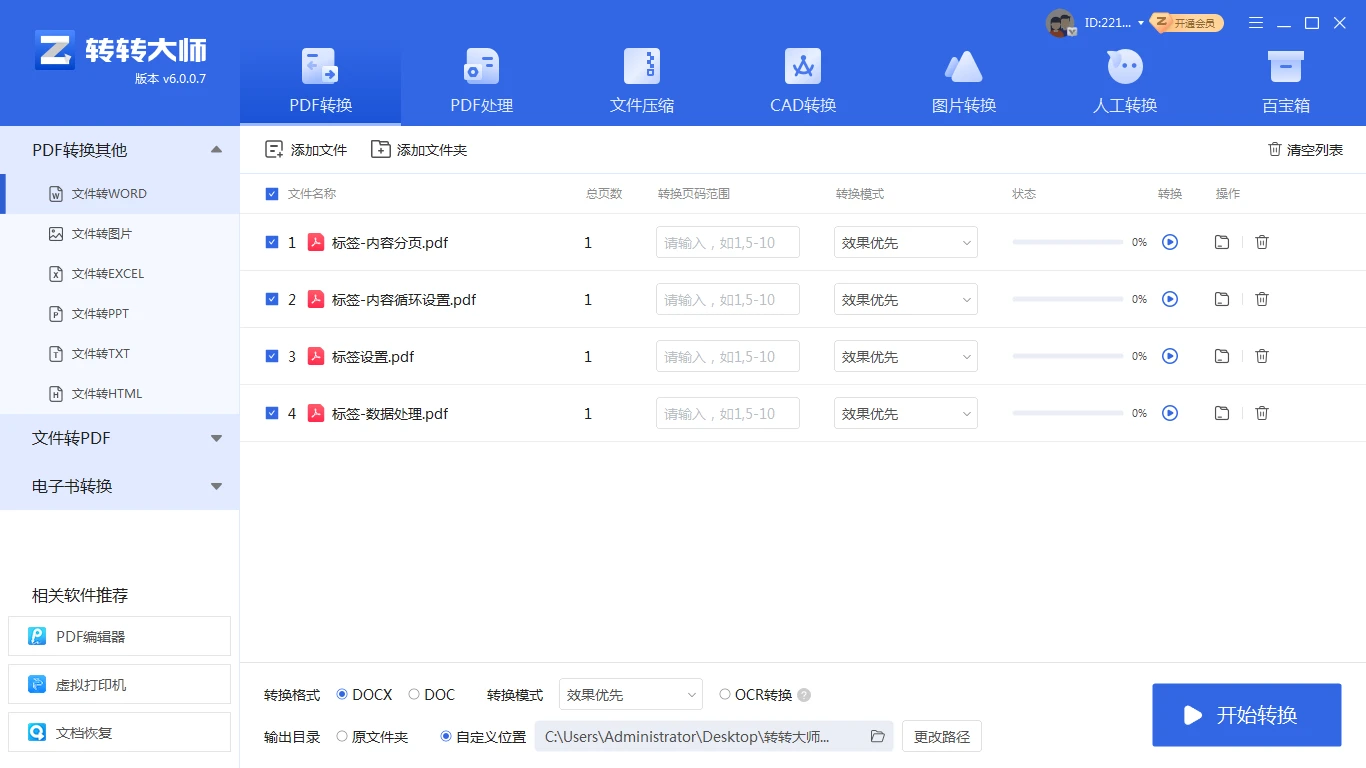Enable the OCR转换 option
Image resolution: width=1366 pixels, height=768 pixels.
(x=725, y=695)
